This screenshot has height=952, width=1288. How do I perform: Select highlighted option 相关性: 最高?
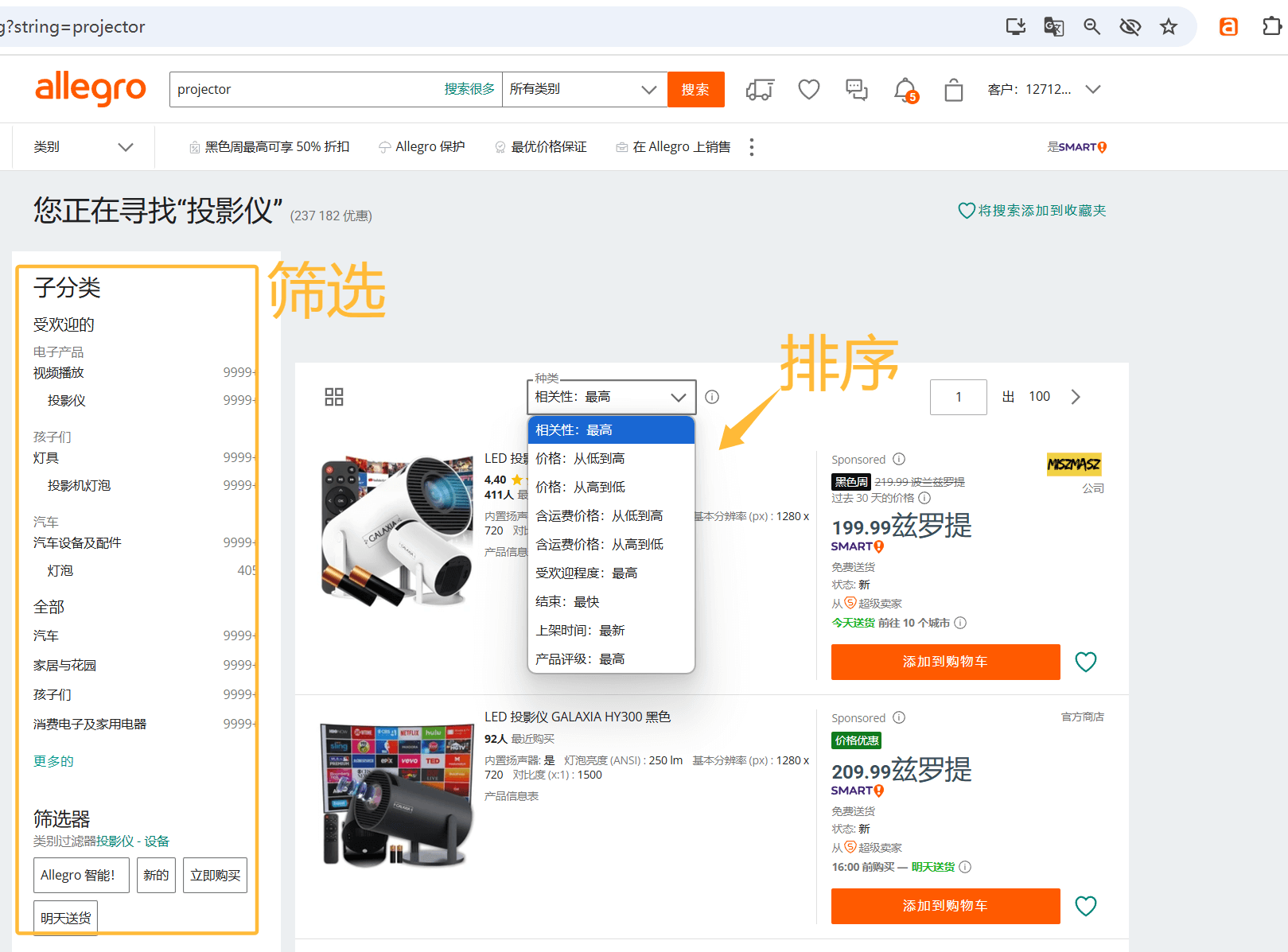[611, 430]
